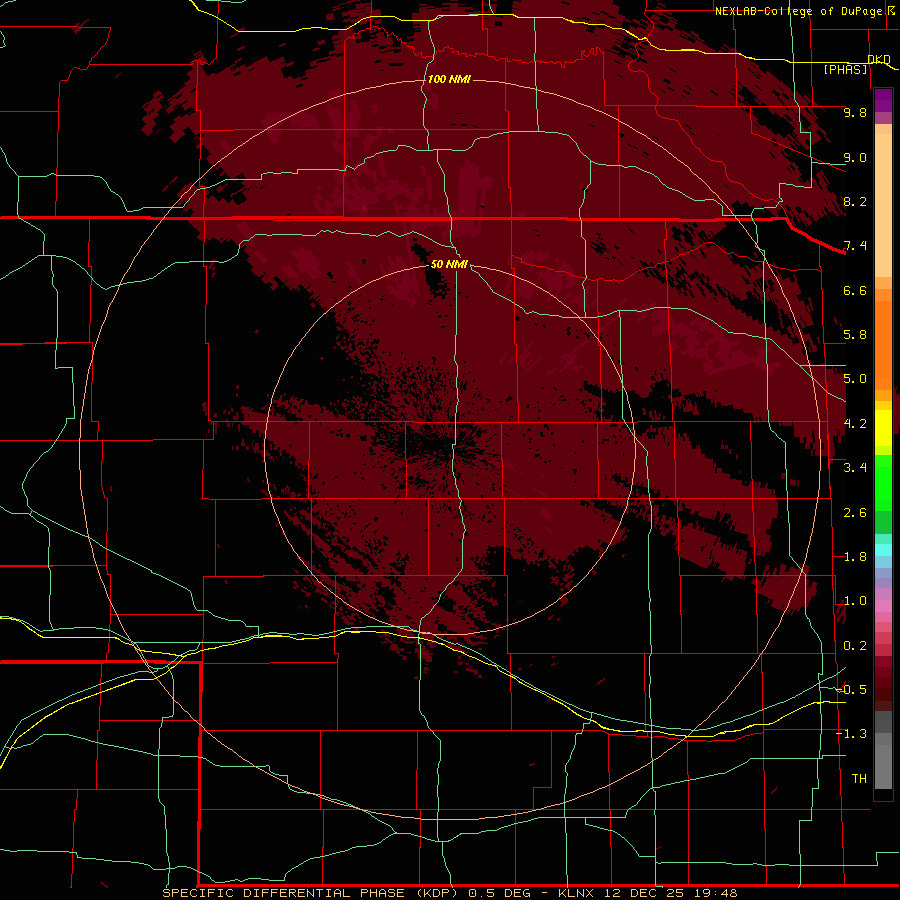Click the 8.2 scale value
The height and width of the screenshot is (900, 900).
(855, 201)
